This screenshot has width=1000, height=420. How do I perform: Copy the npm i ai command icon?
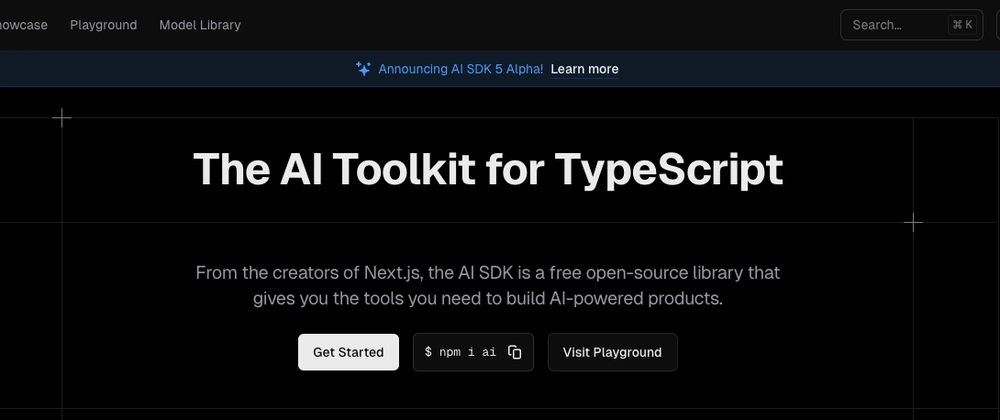[515, 352]
